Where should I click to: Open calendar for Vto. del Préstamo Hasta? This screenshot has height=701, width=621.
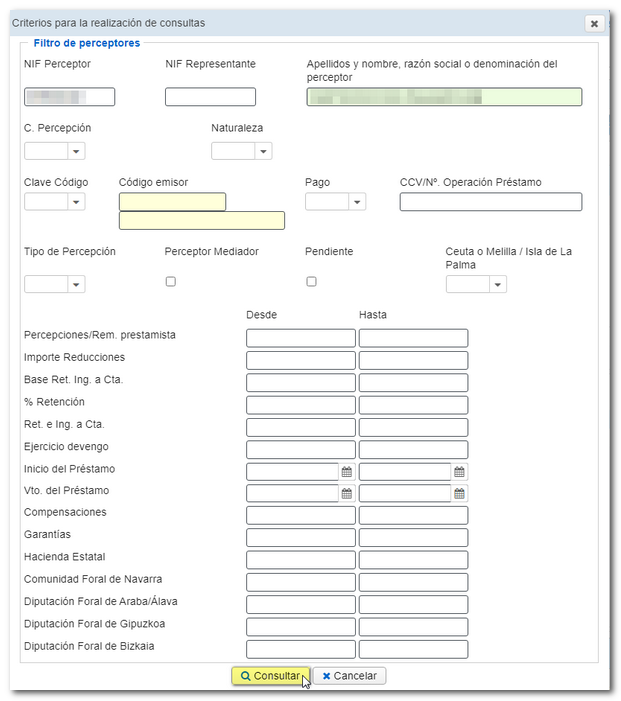click(x=459, y=494)
